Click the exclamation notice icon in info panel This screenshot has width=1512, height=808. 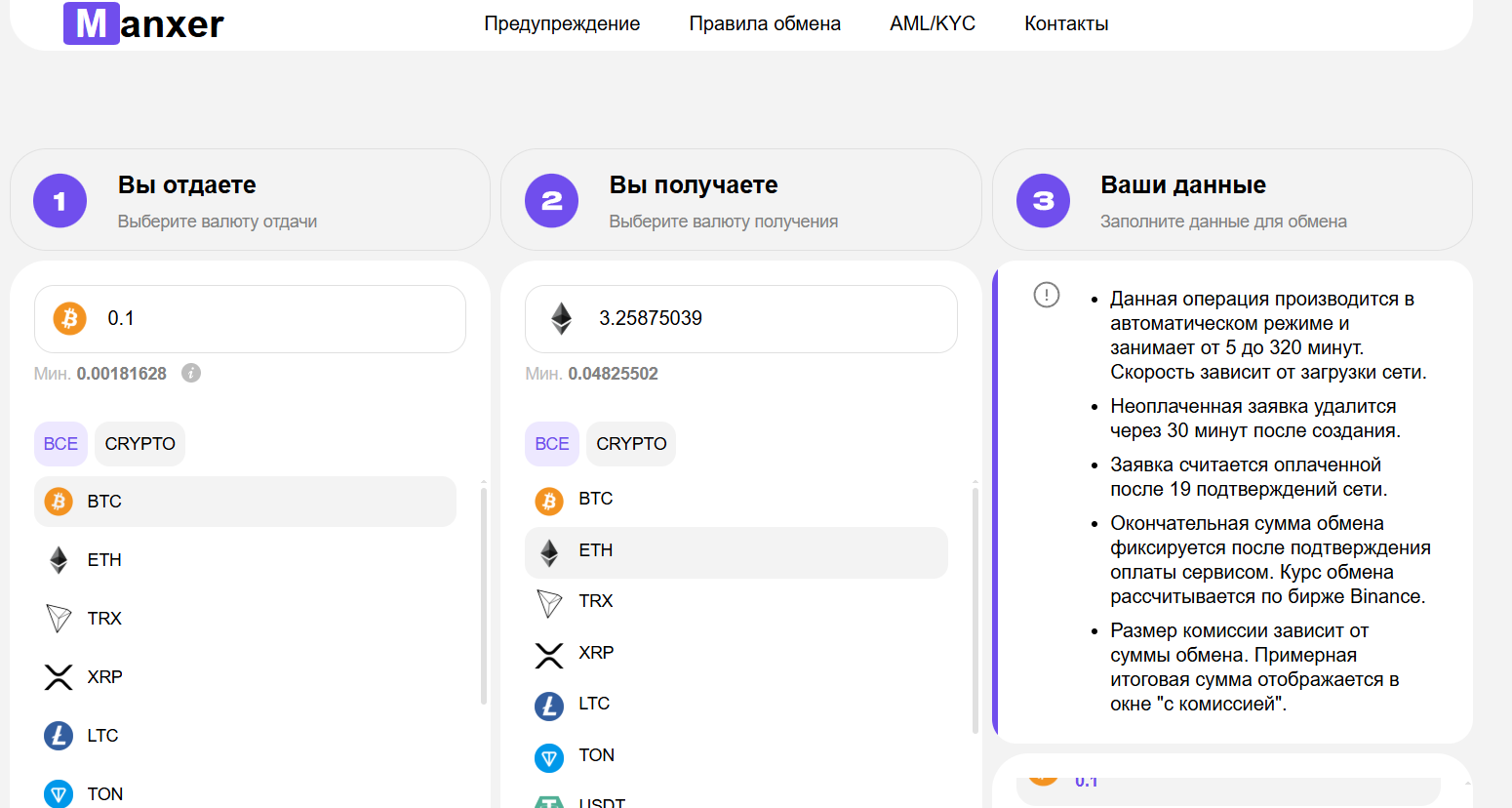click(1046, 295)
